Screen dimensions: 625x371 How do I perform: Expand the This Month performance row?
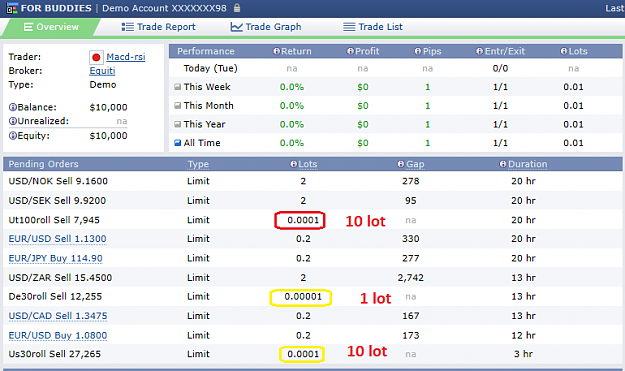coord(177,105)
